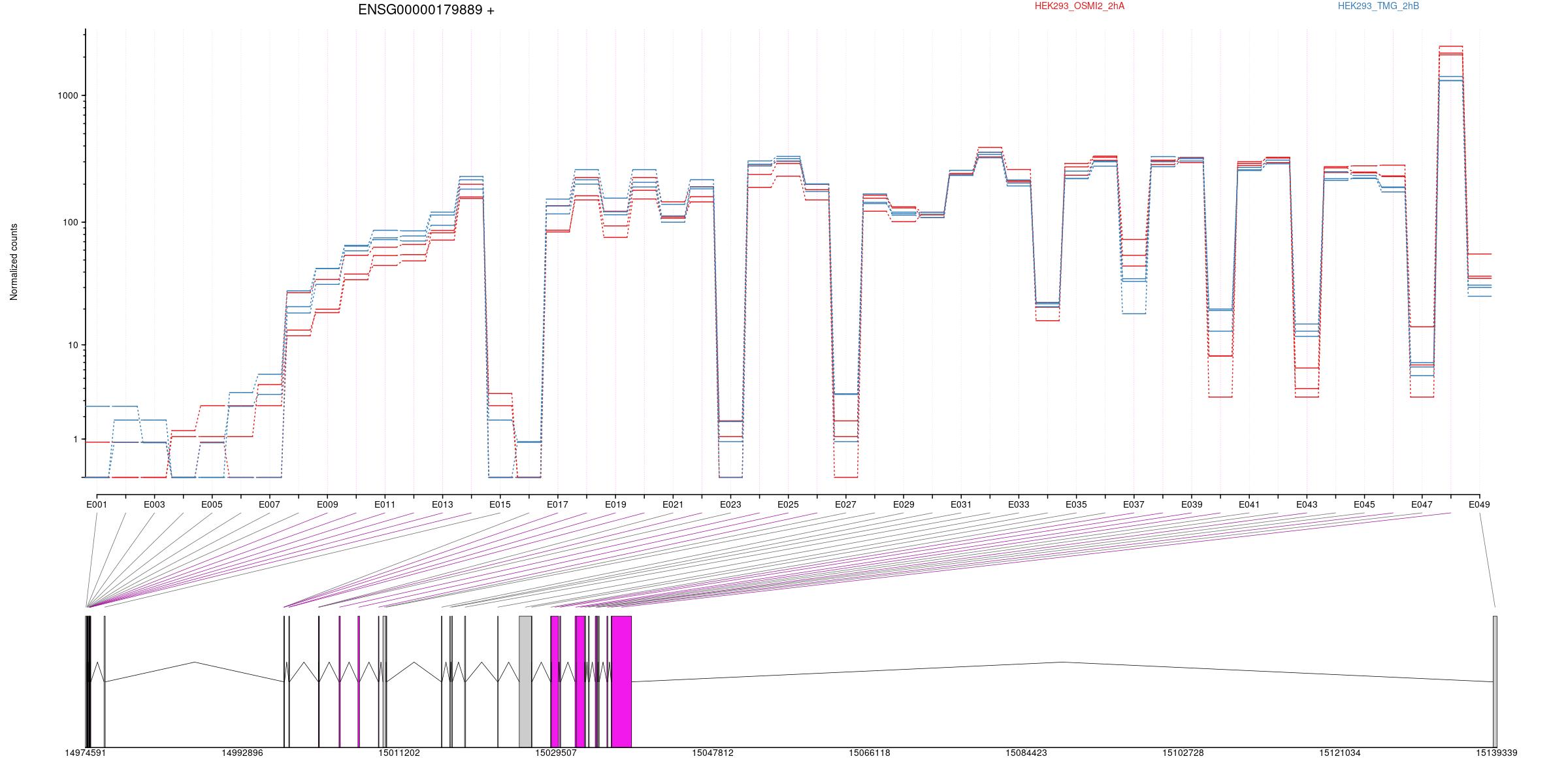1568x784 pixels.
Task: Click the Normalized counts axis label
Action: pos(14,262)
